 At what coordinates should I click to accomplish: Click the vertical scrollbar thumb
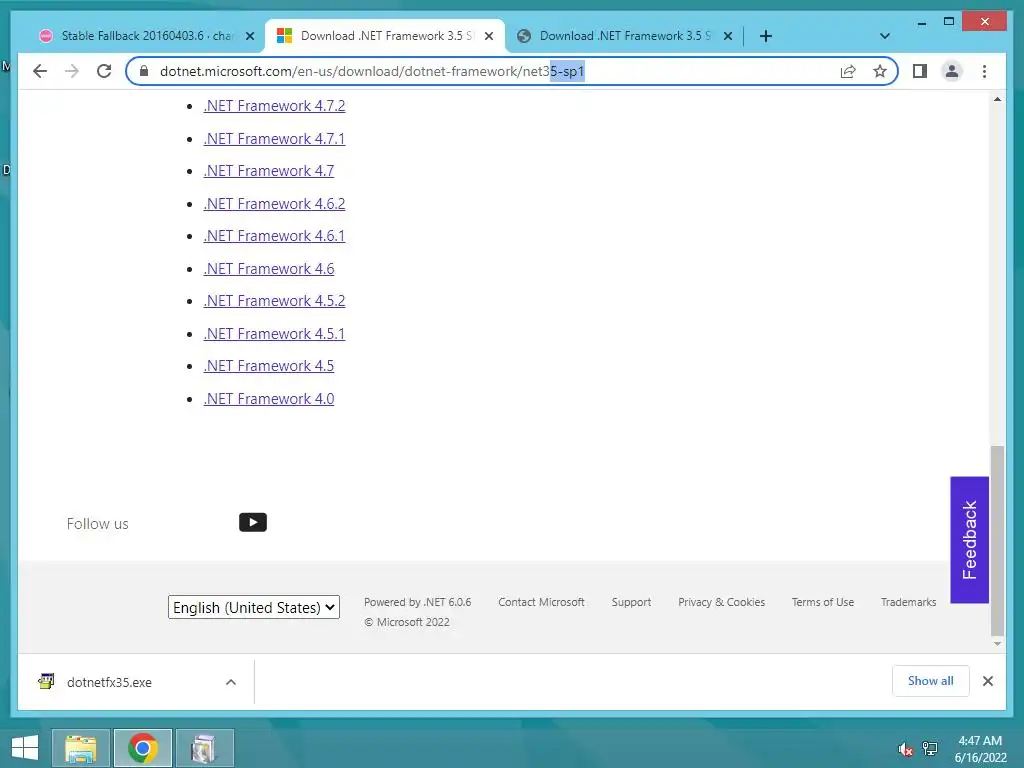point(997,541)
